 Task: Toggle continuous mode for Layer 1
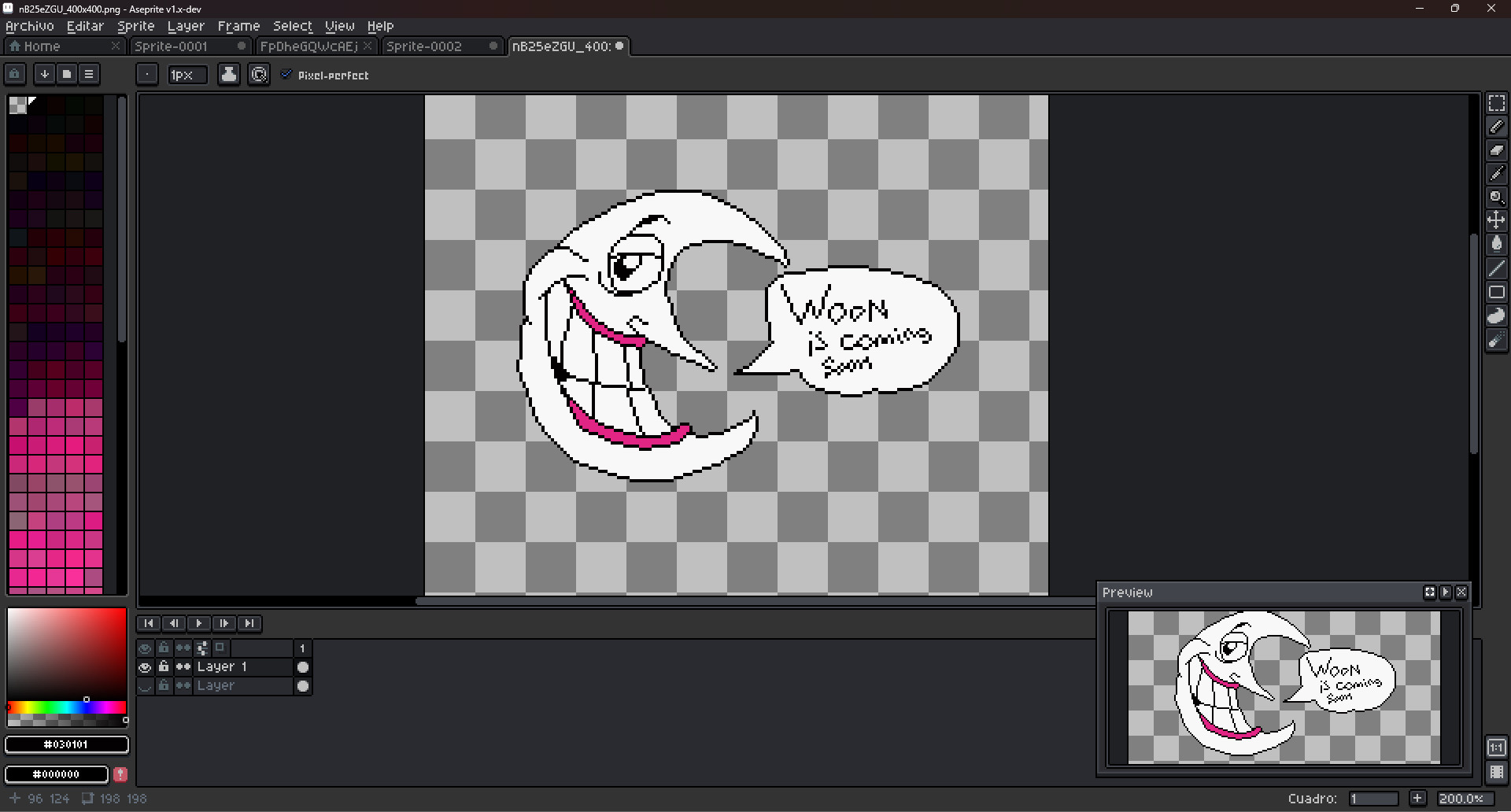[183, 667]
